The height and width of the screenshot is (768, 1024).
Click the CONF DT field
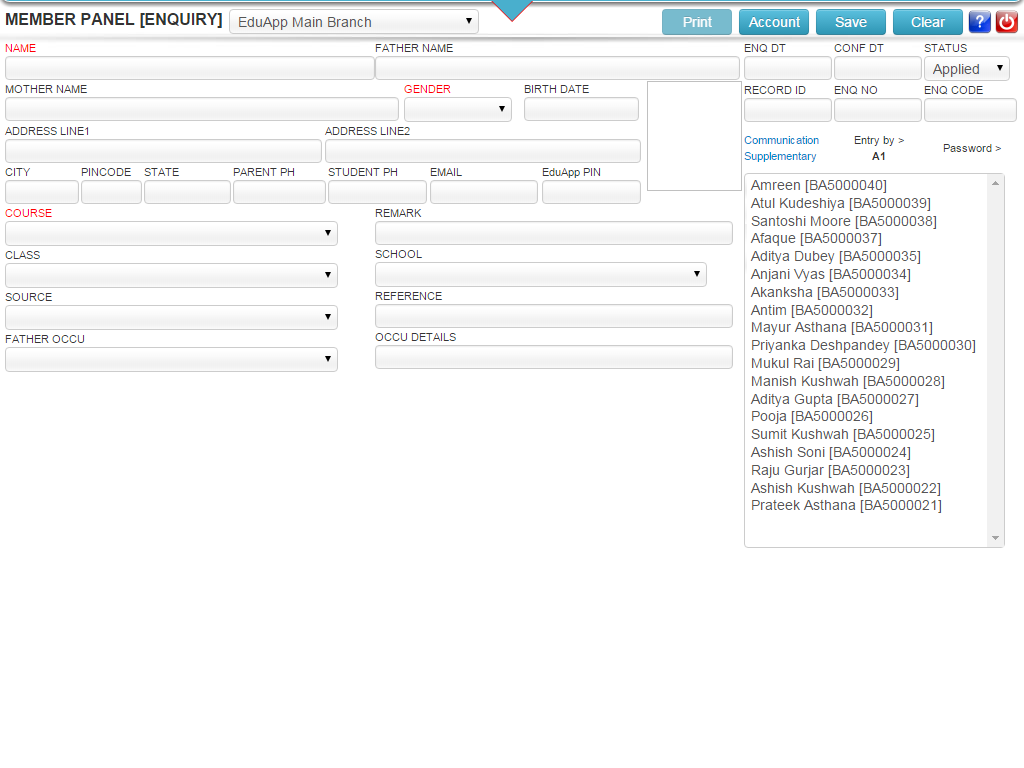[x=878, y=68]
